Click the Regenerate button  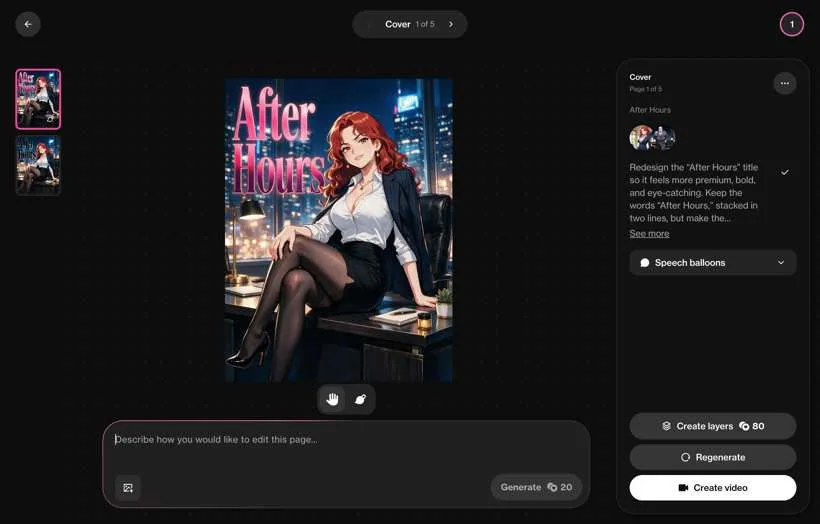point(712,457)
